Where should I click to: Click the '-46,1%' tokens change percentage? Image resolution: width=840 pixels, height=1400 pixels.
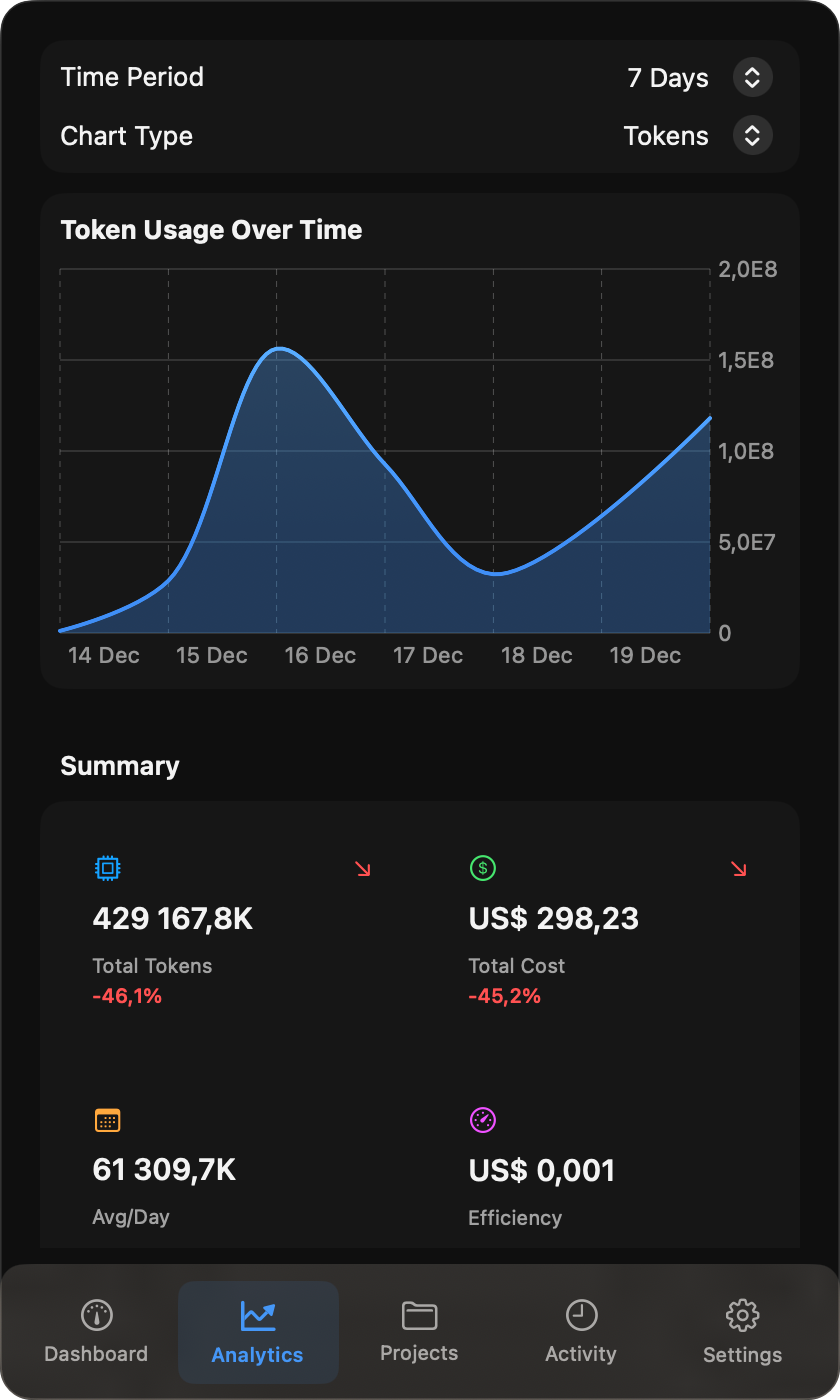[x=127, y=996]
